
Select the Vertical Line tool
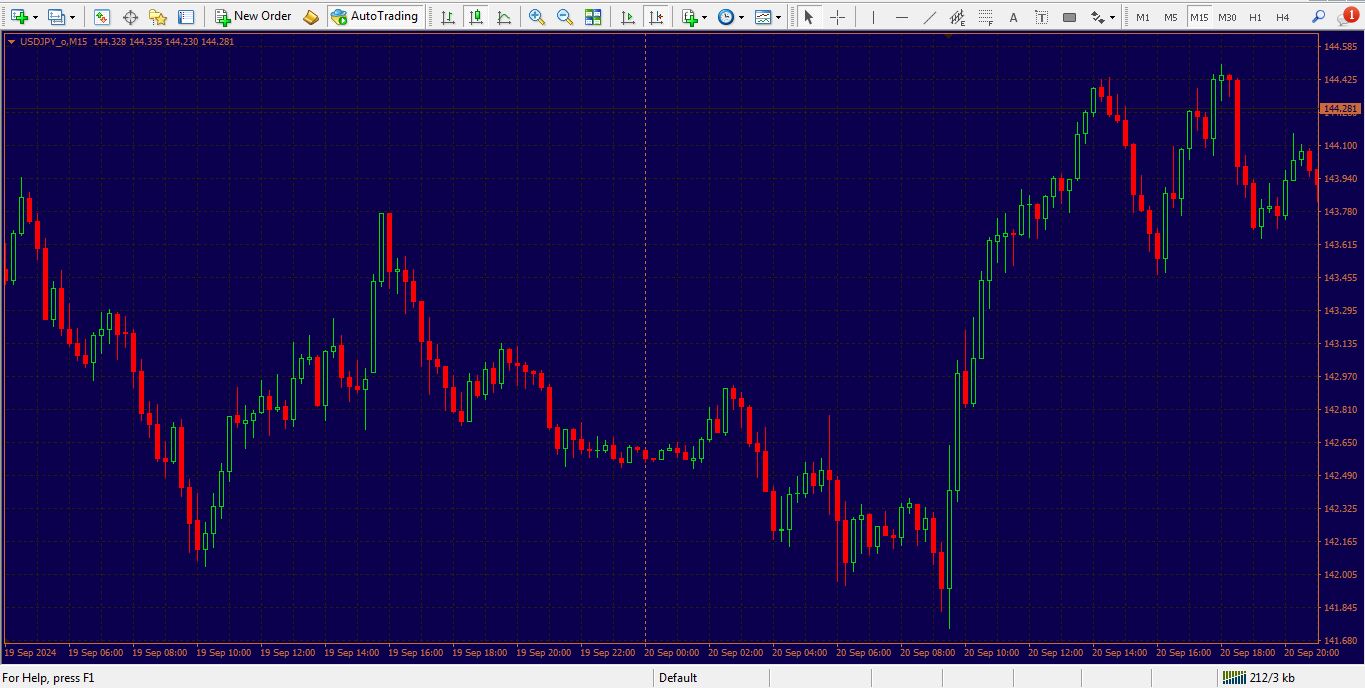(873, 17)
